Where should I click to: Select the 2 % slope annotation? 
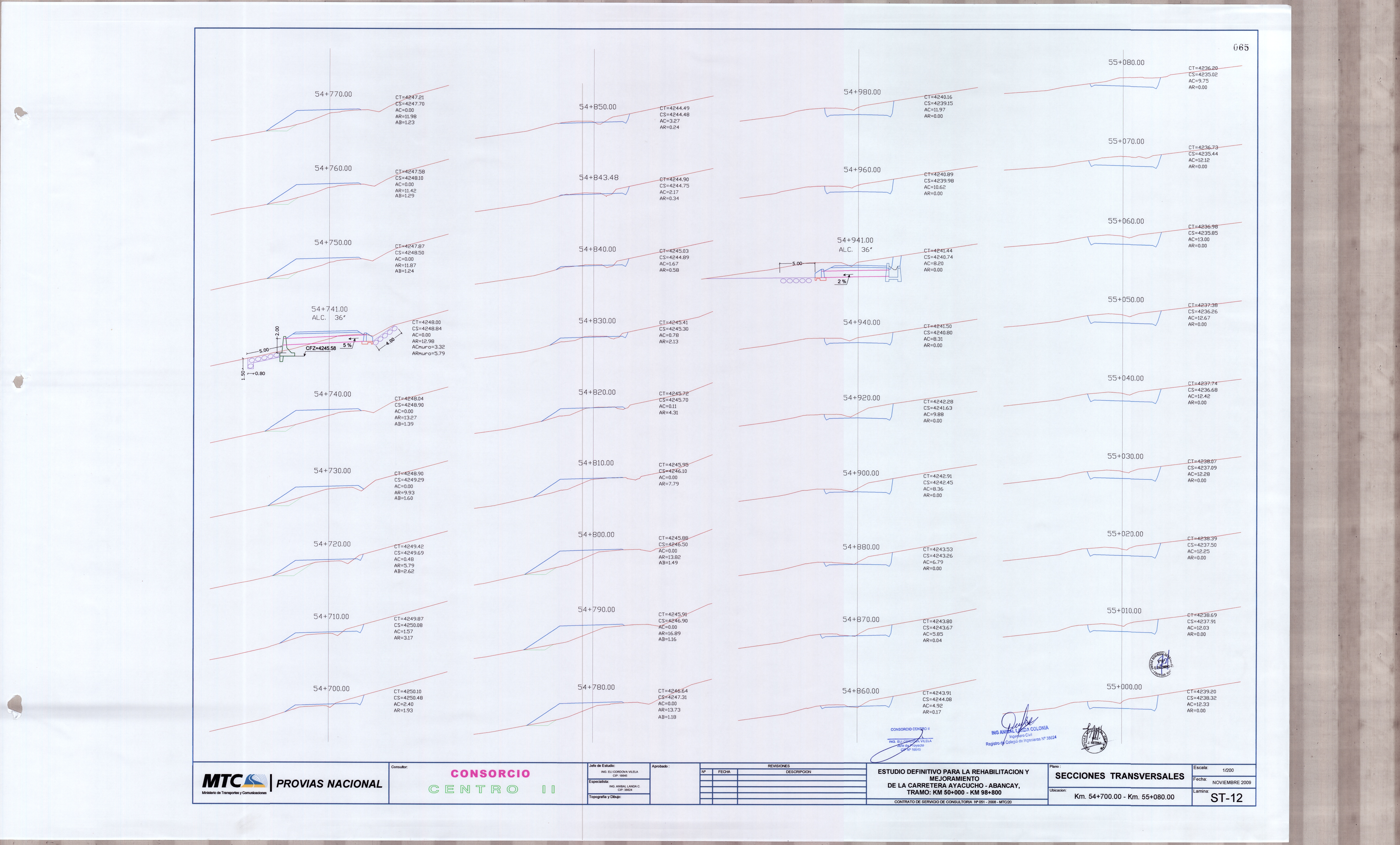click(x=842, y=282)
